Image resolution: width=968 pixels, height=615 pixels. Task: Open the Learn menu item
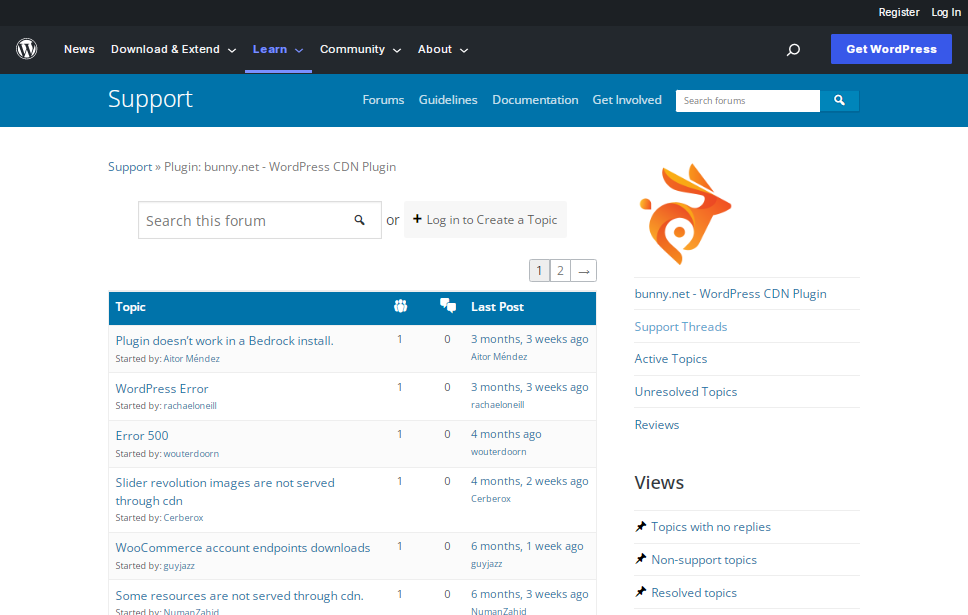277,49
